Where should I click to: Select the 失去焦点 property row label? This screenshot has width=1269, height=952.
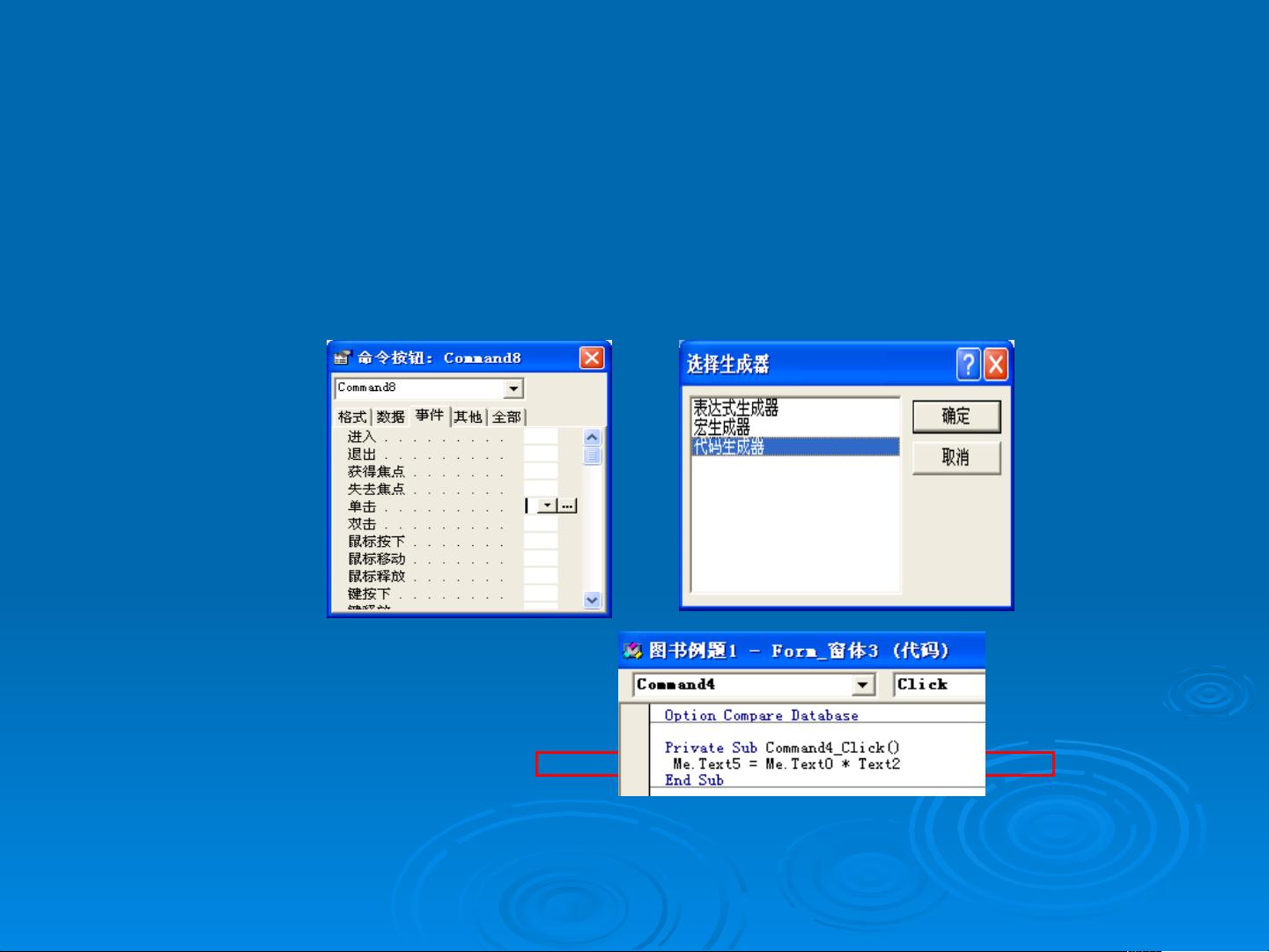pyautogui.click(x=376, y=490)
